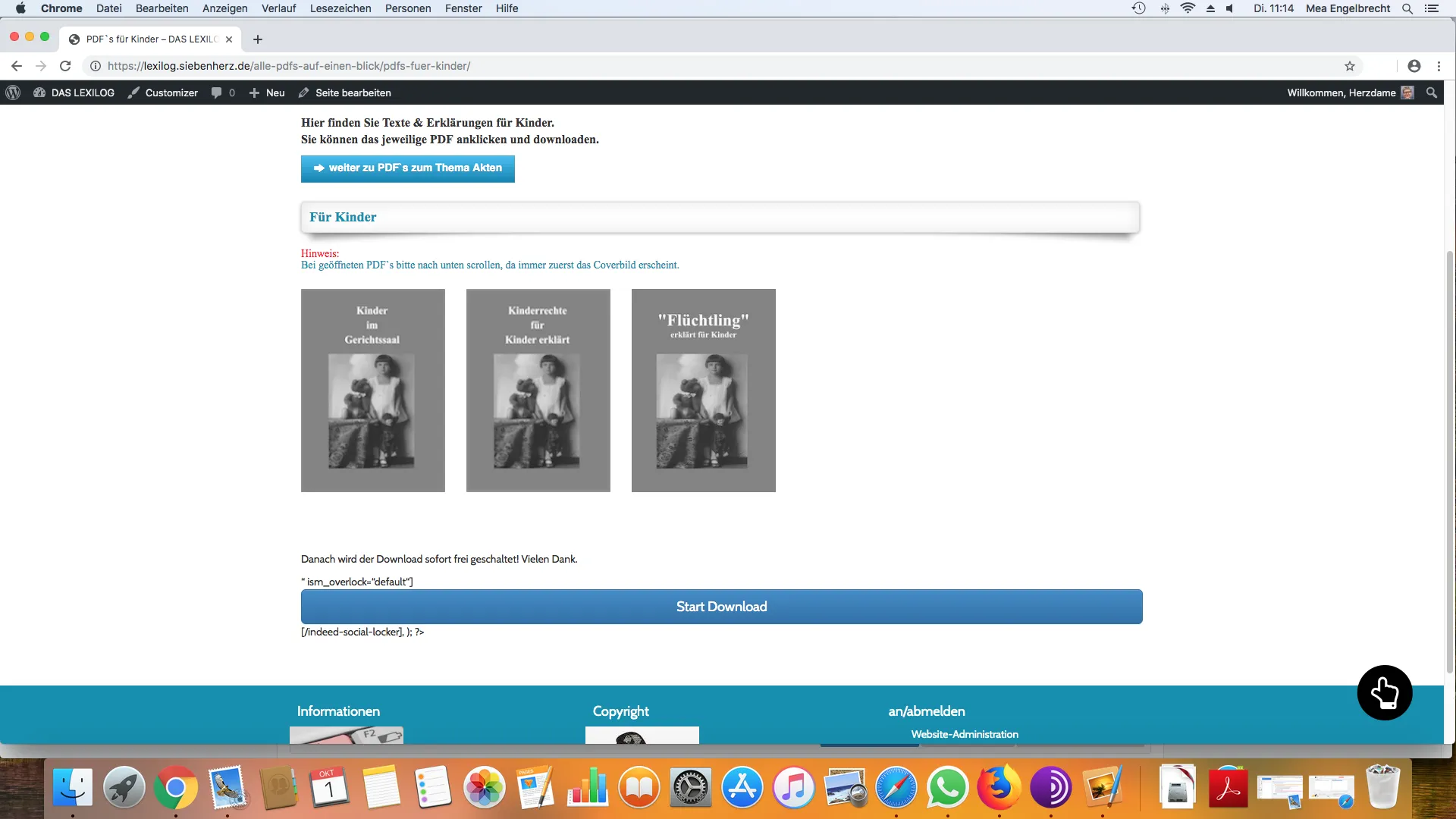Screen dimensions: 1456x819
Task: Click the volume speaker icon in the menu bar
Action: (1230, 8)
